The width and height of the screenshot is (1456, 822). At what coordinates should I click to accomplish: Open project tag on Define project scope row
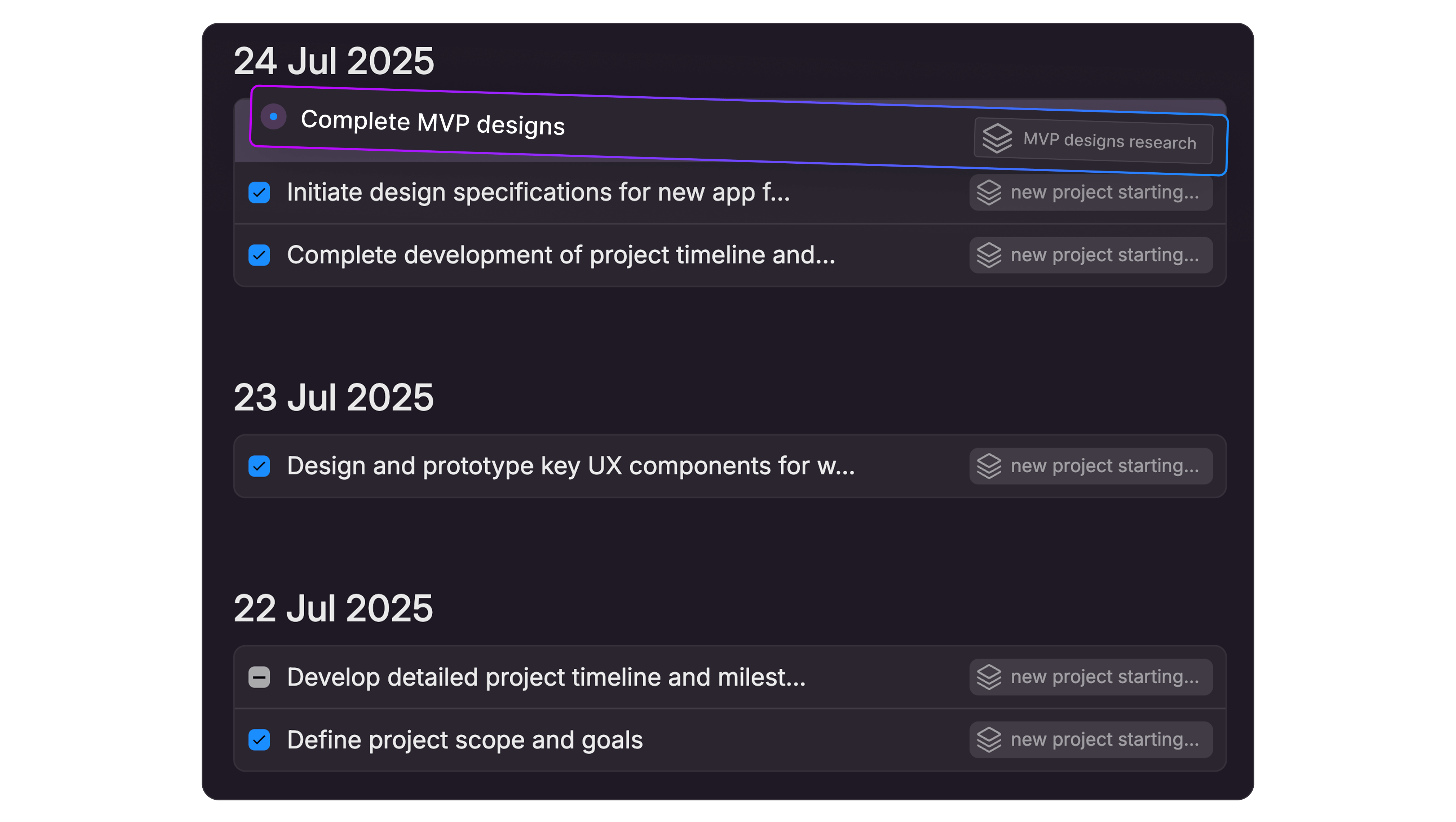1104,739
